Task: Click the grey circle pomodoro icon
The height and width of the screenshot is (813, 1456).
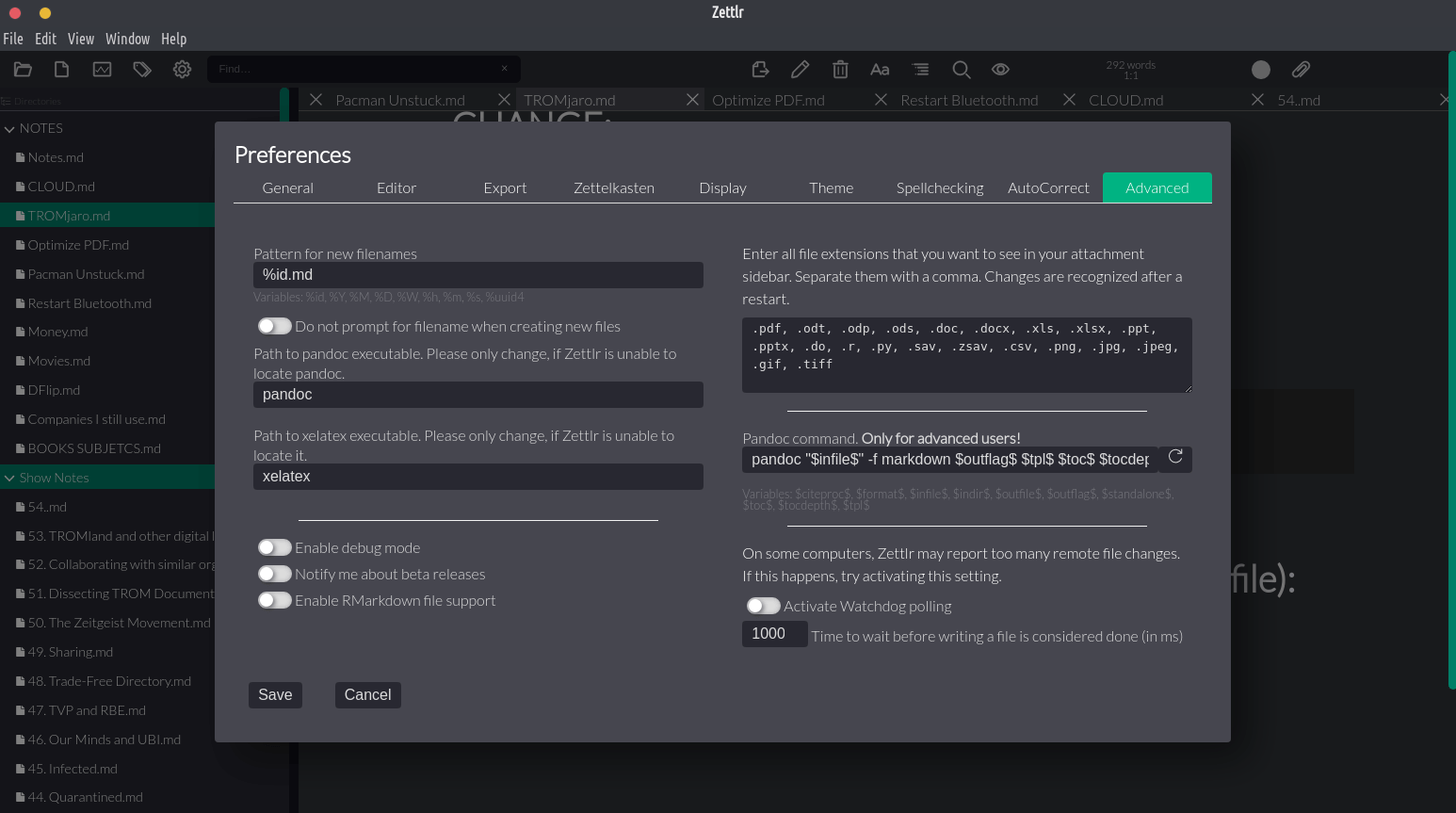Action: [x=1261, y=70]
